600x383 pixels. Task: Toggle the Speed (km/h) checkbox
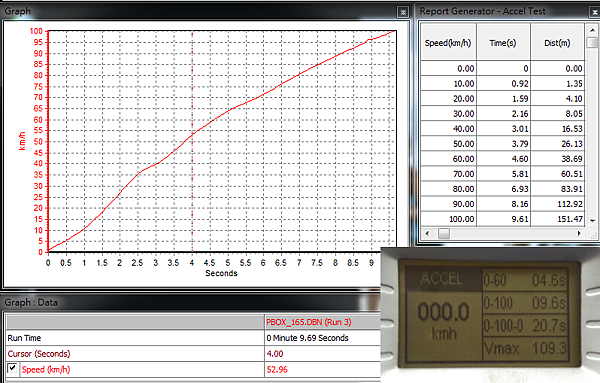coord(12,368)
